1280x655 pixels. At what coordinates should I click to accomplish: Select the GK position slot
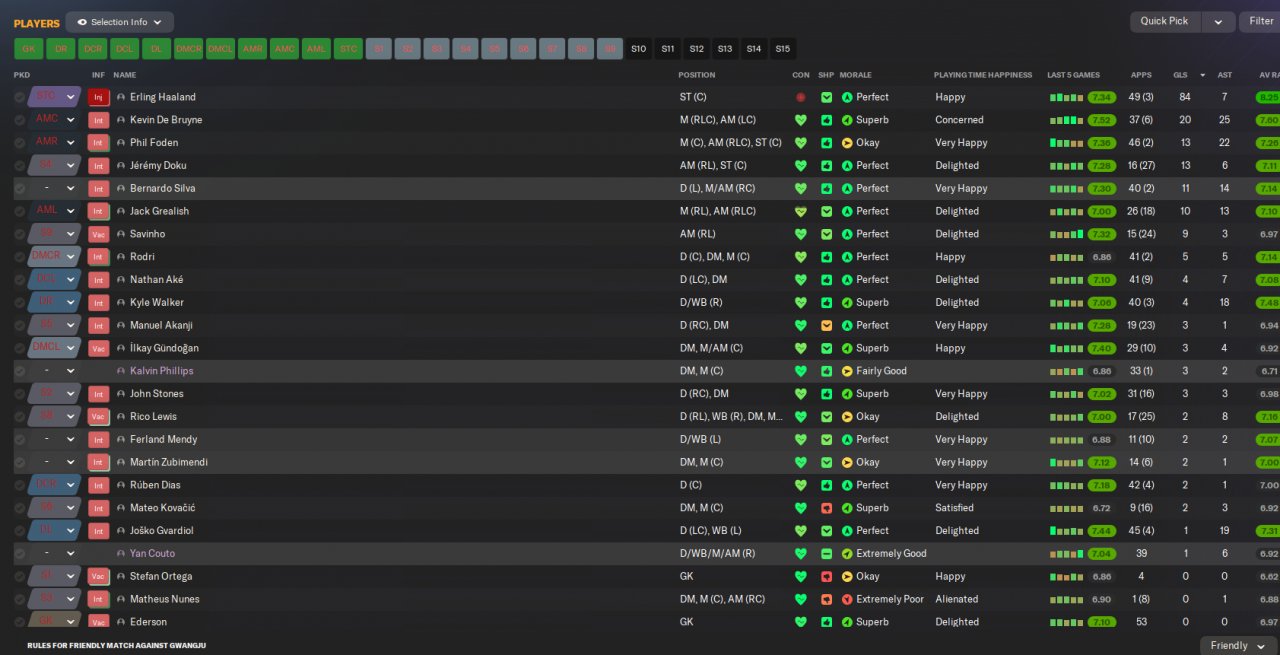point(28,49)
